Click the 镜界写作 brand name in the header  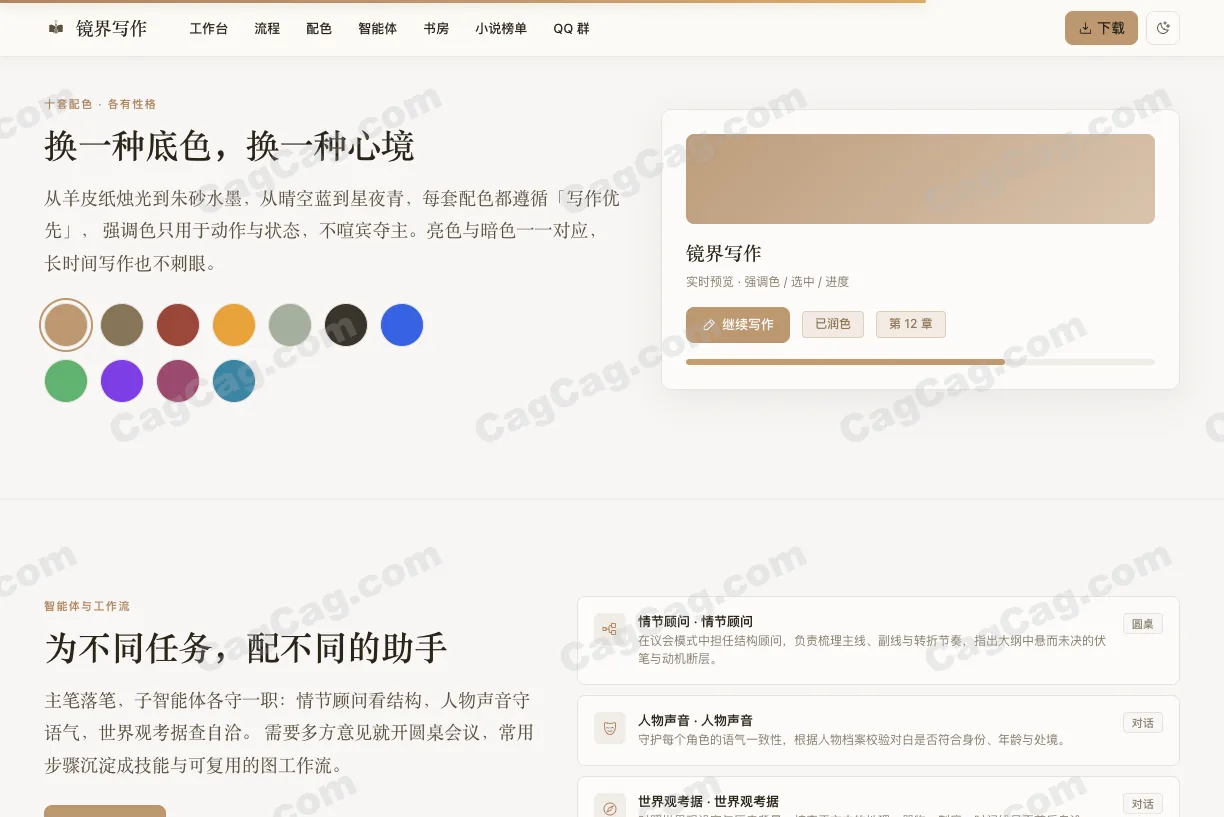111,29
